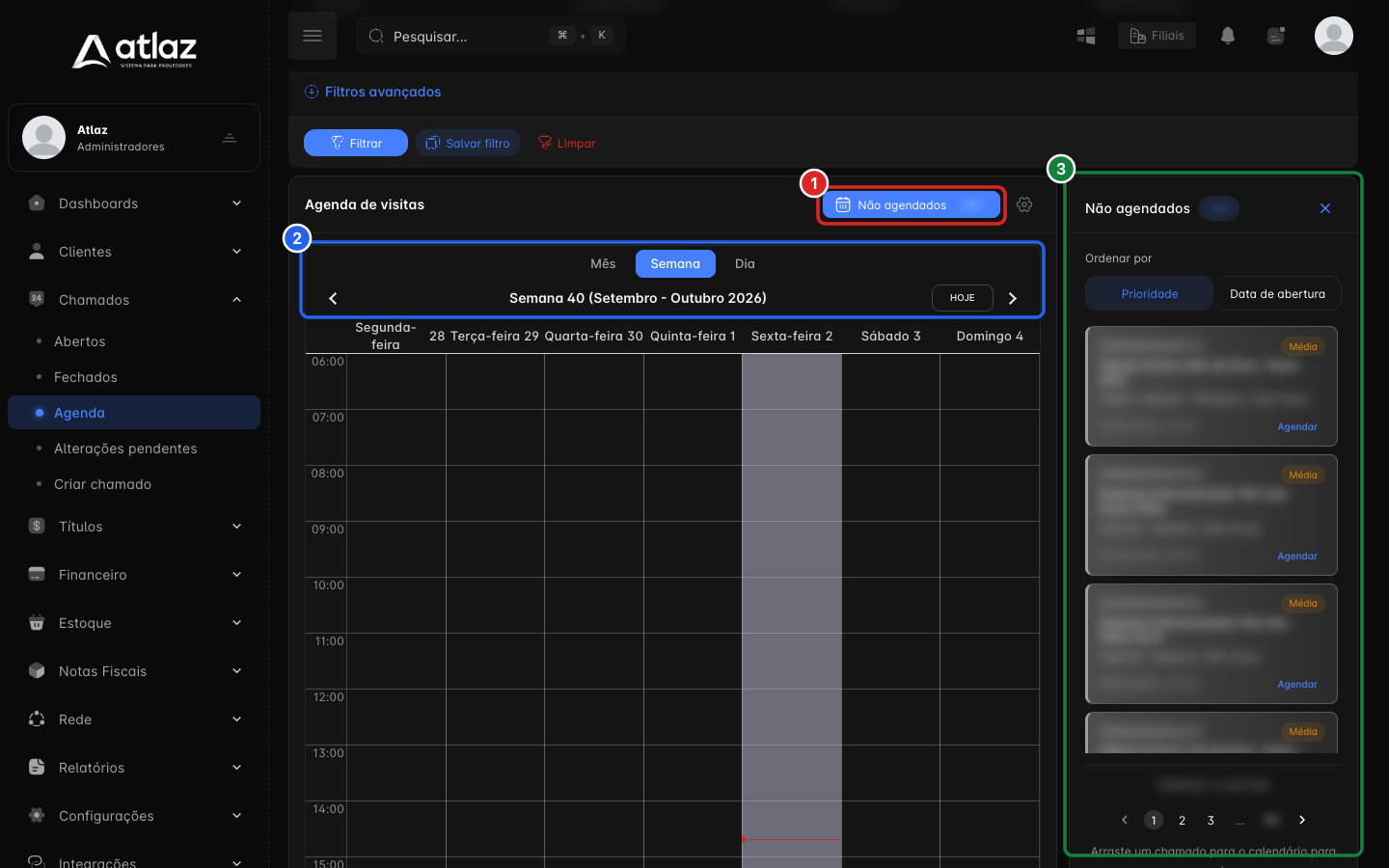This screenshot has height=868, width=1389.
Task: Toggle the Não agendados panel button
Action: (x=912, y=205)
